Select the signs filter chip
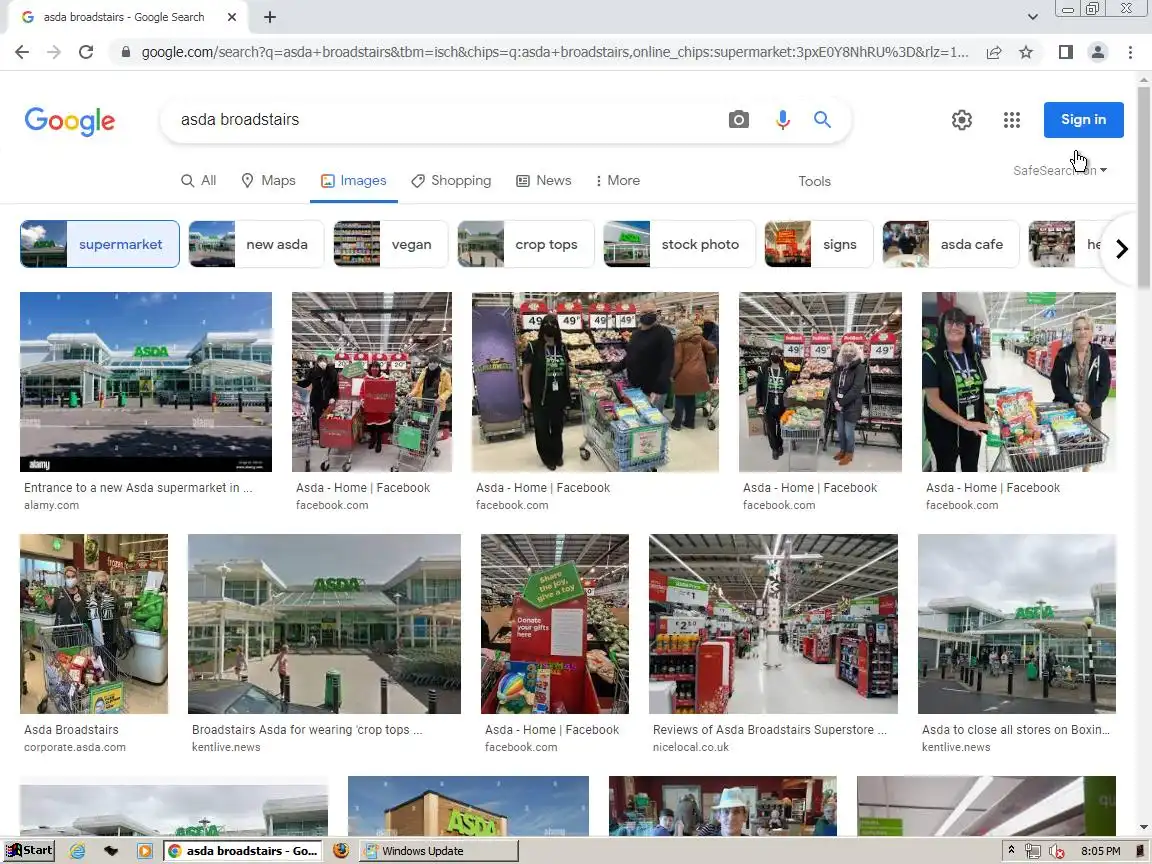The width and height of the screenshot is (1152, 864). 818,244
